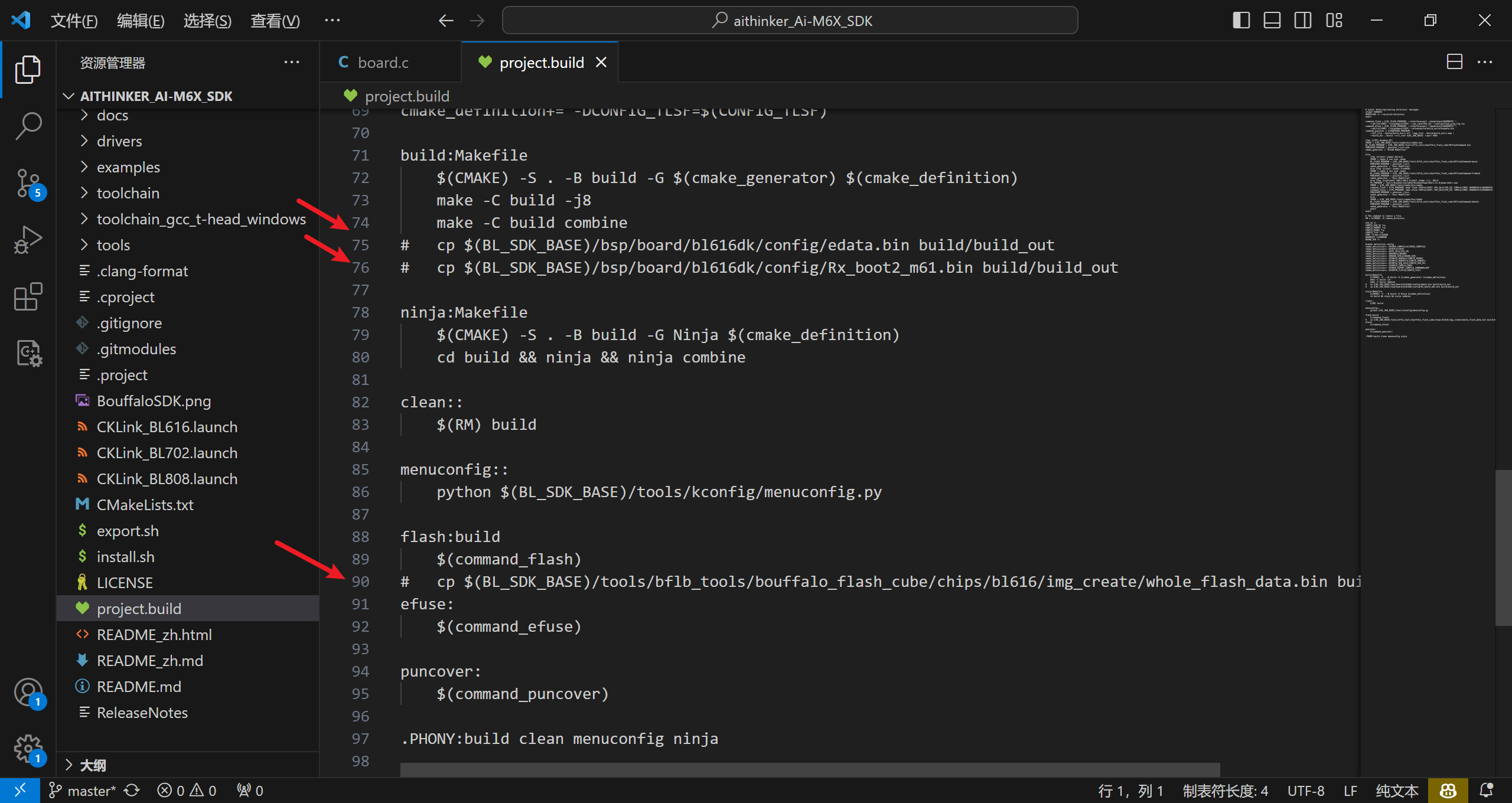The height and width of the screenshot is (803, 1512).
Task: Click the VS Code logo icon
Action: 21,21
